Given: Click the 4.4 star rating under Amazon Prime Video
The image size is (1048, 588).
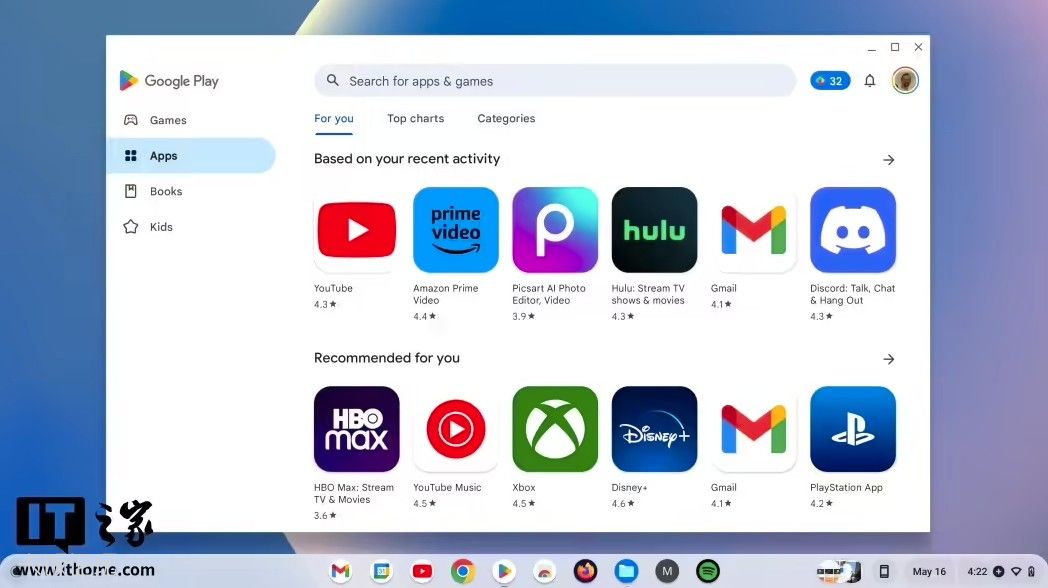Looking at the screenshot, I should (x=424, y=316).
